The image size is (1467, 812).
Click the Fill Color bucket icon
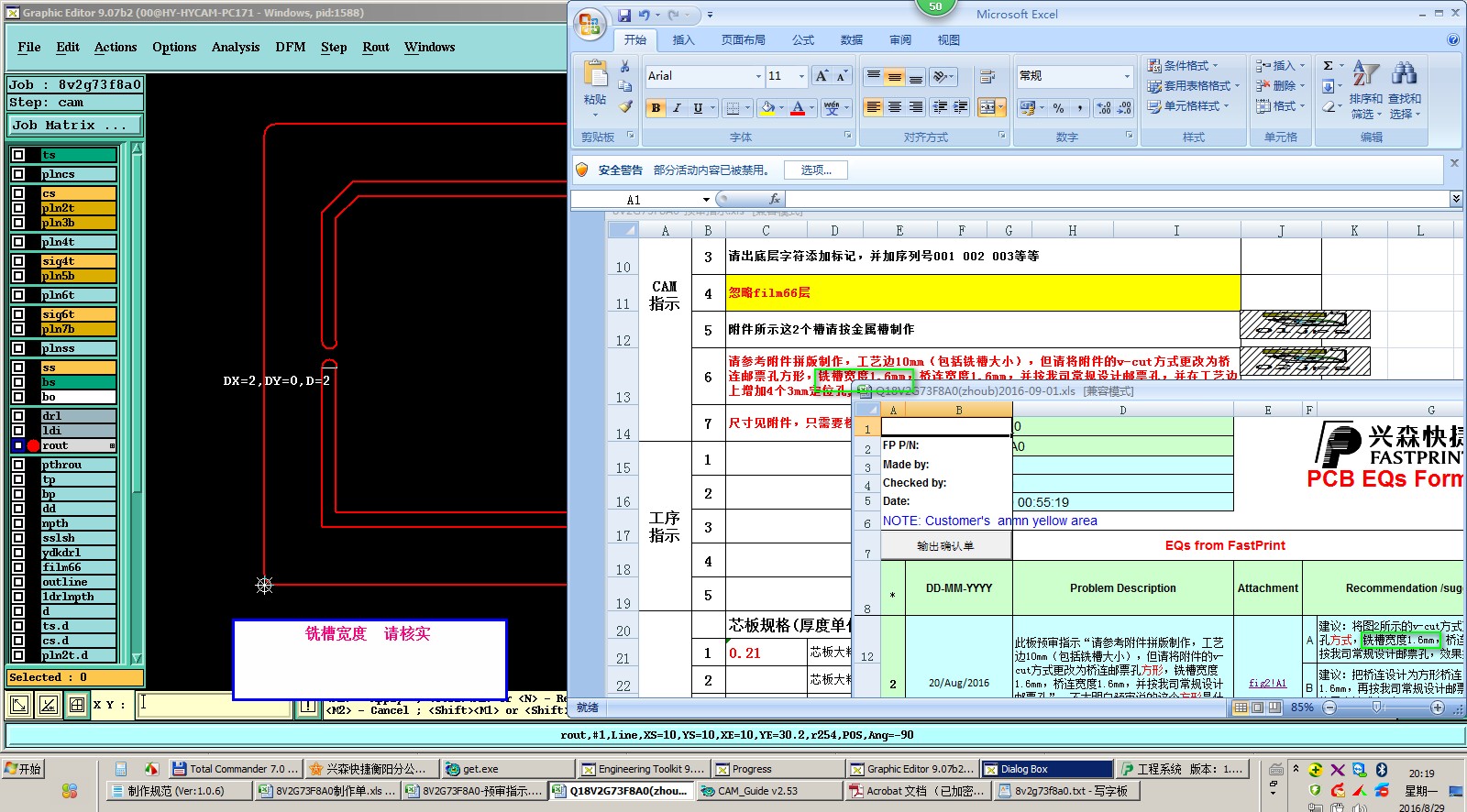(767, 108)
